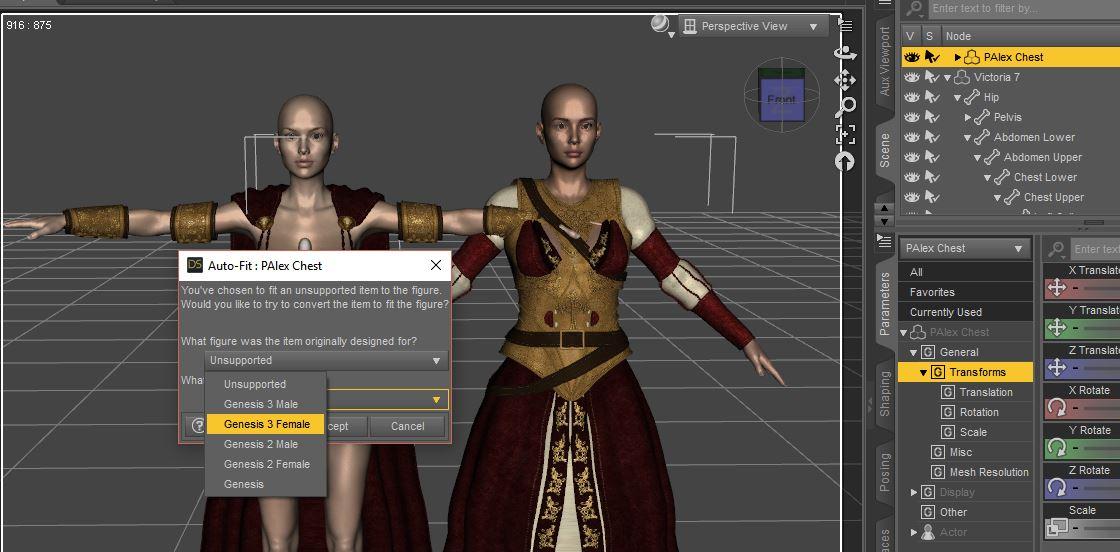This screenshot has height=552, width=1120.
Task: Click the pan camera four-arrow icon
Action: 845,80
